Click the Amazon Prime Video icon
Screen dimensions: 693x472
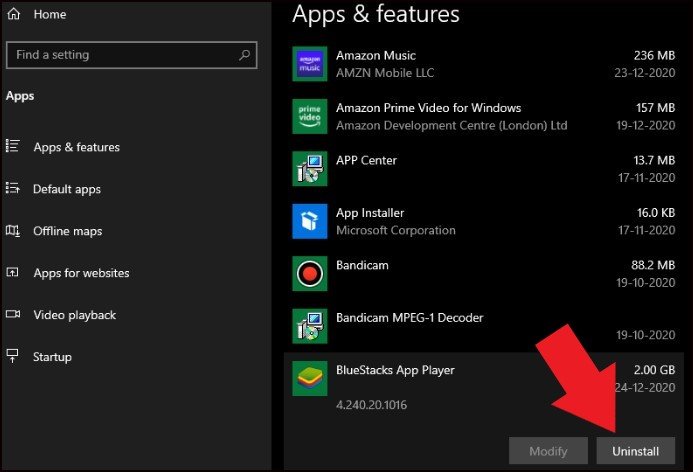[x=310, y=116]
